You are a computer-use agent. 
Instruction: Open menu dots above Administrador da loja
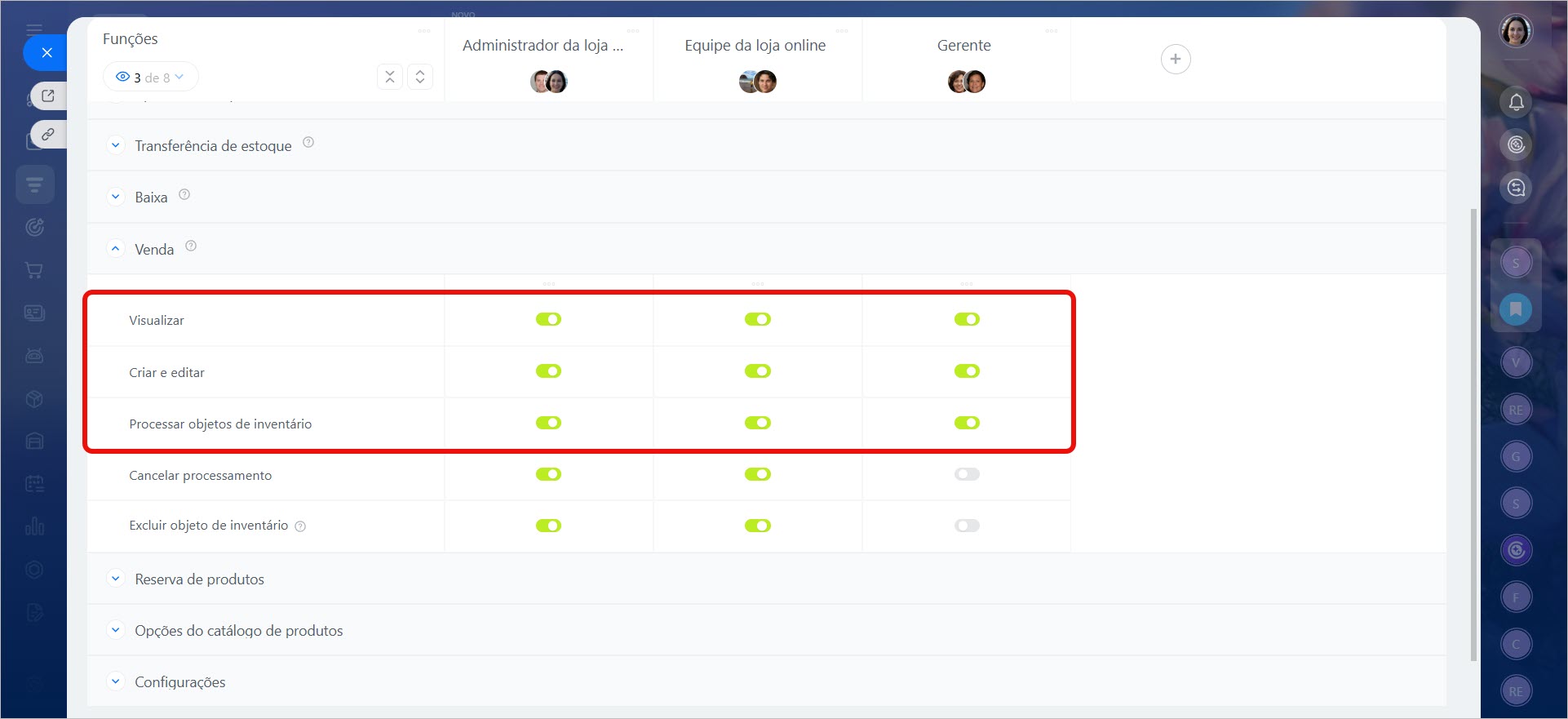click(x=633, y=31)
